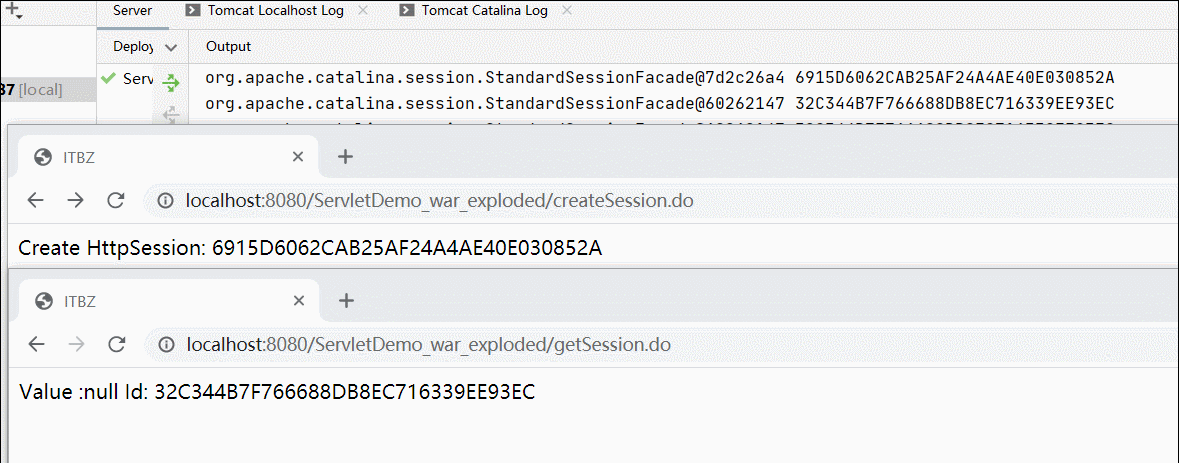The height and width of the screenshot is (463, 1179).
Task: Expand the Deployment panel chevron dropdown
Action: pyautogui.click(x=171, y=47)
